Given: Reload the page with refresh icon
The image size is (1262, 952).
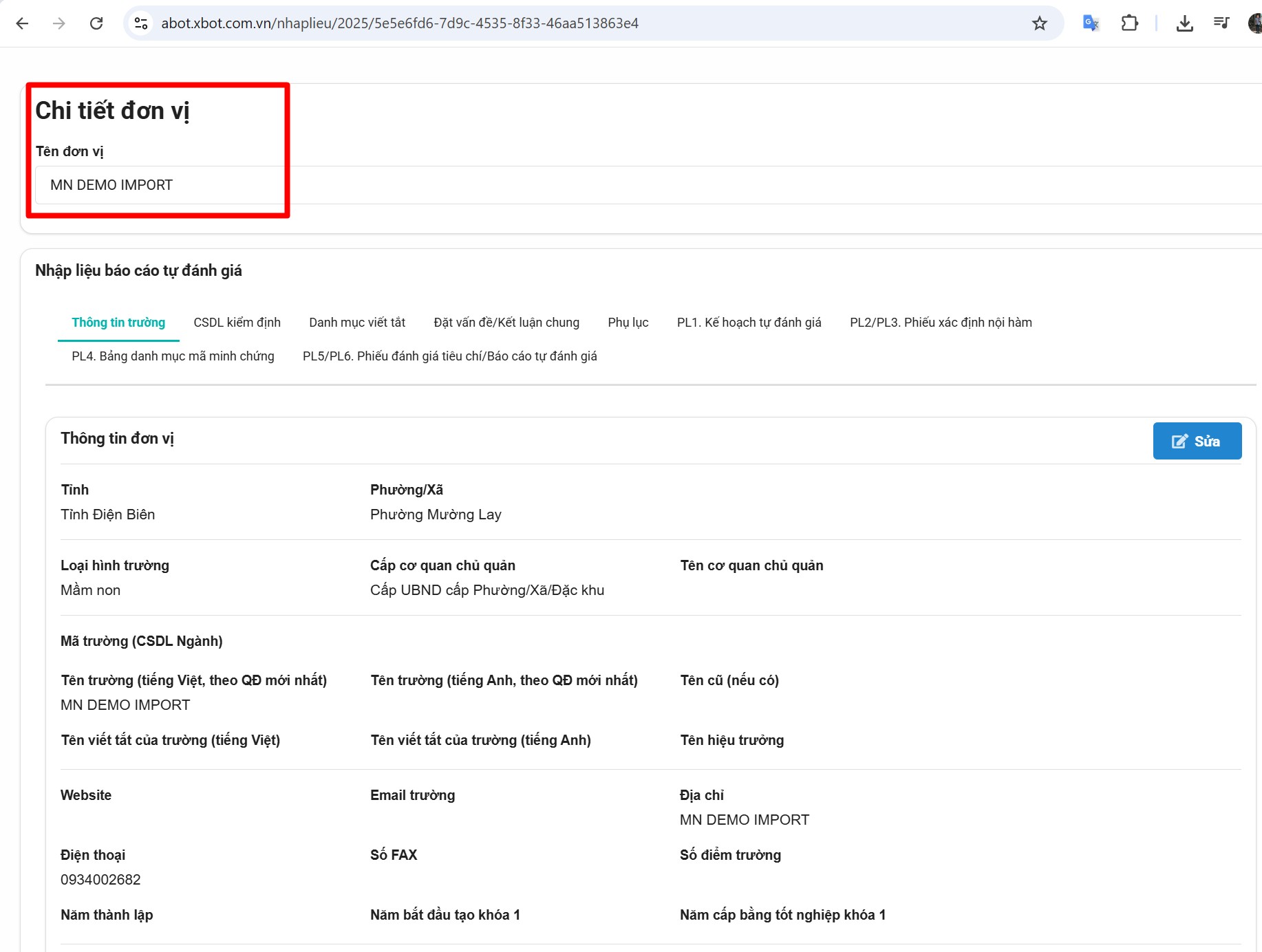Looking at the screenshot, I should coord(96,23).
